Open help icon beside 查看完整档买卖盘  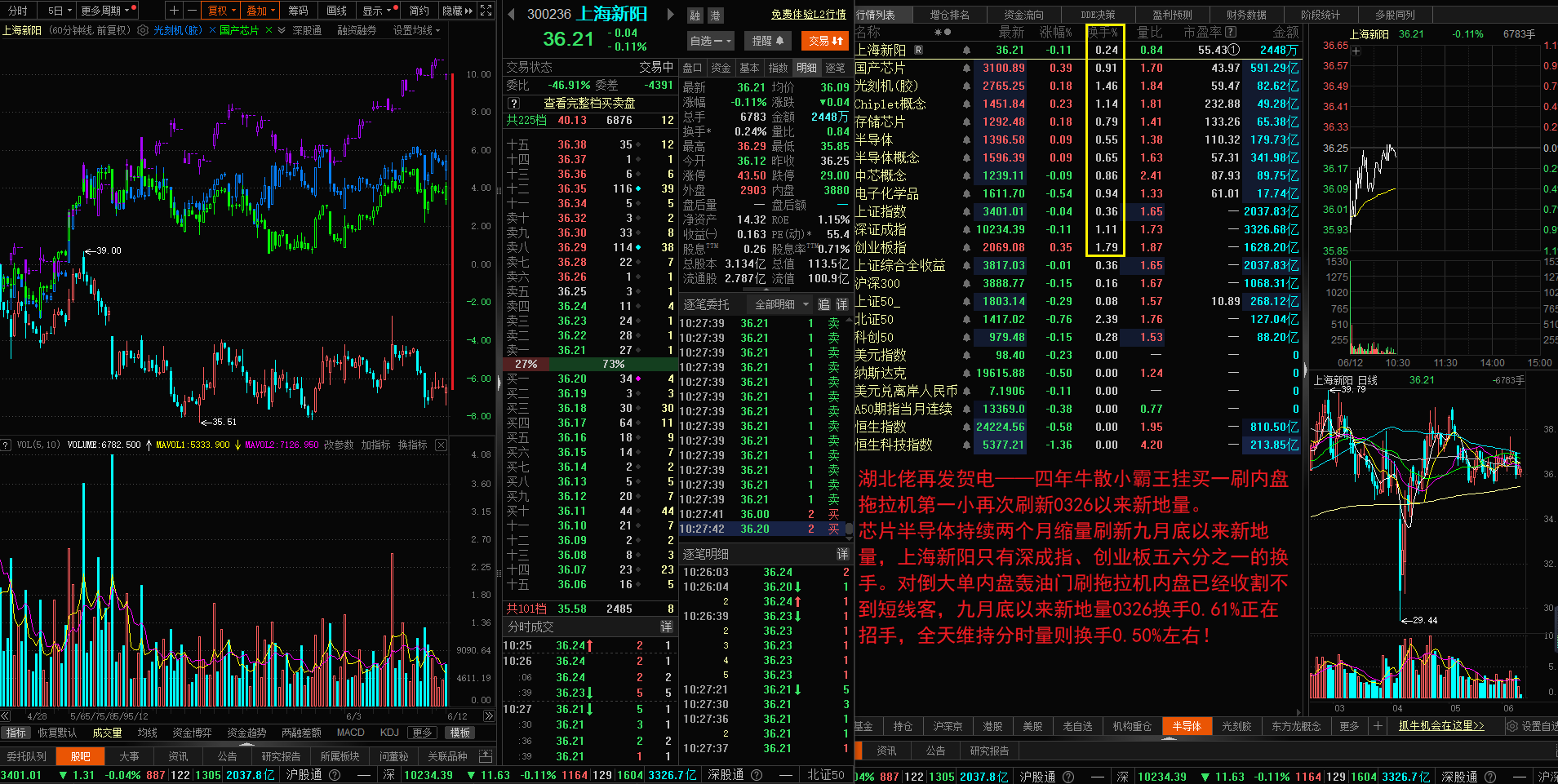coord(513,104)
